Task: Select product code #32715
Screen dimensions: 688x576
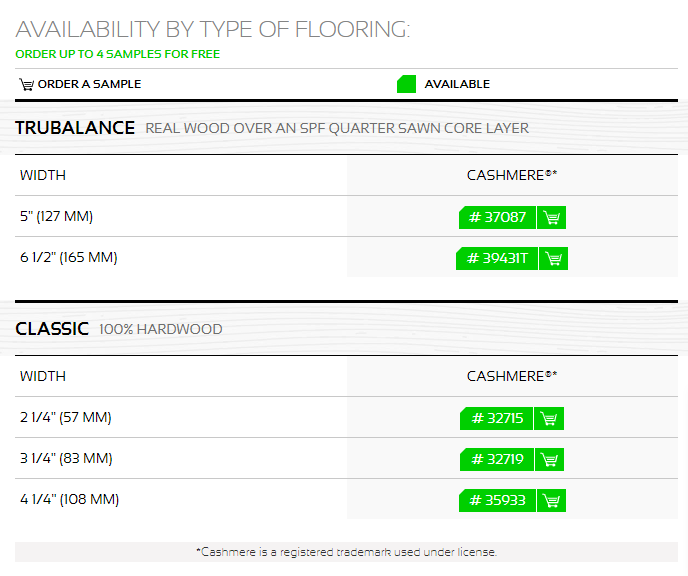Action: click(496, 419)
